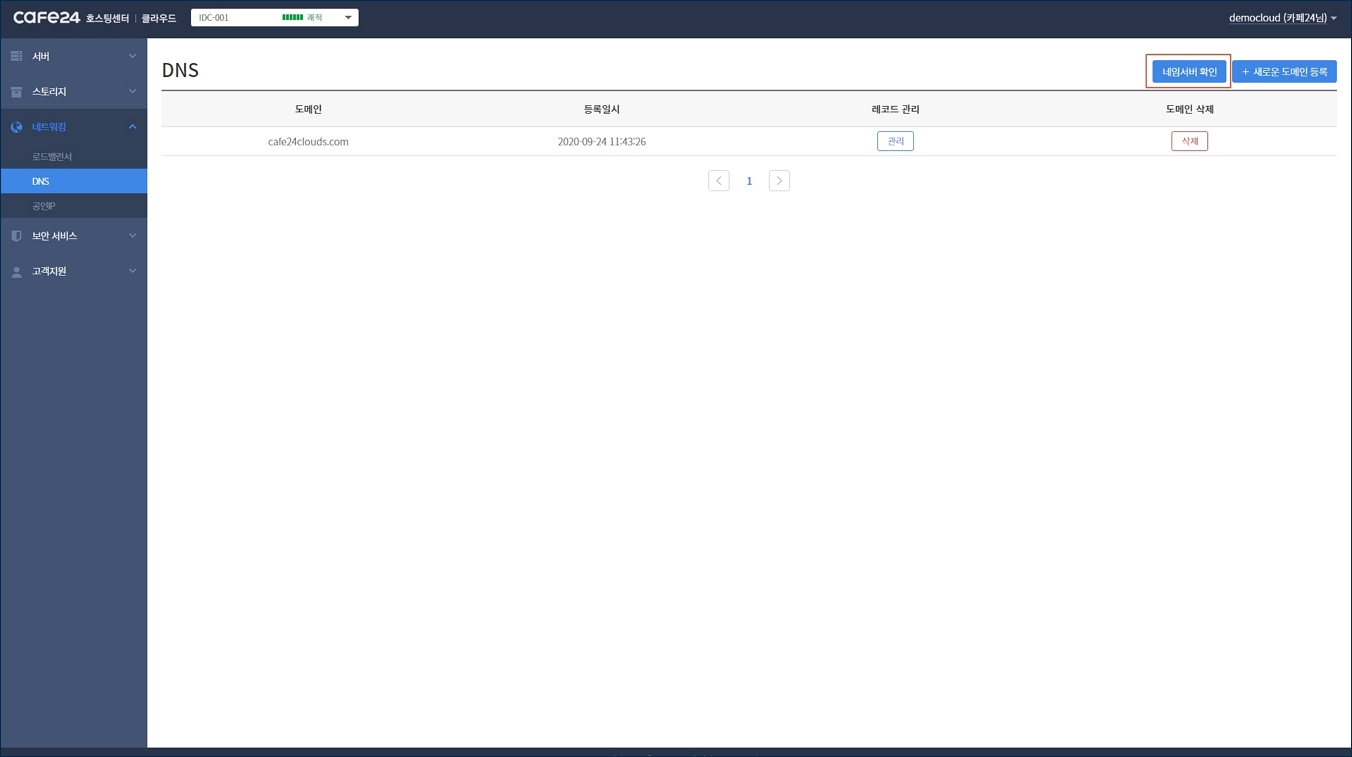Viewport: 1352px width, 757px height.
Task: Click 삭제 to delete cafe24clouds.com
Action: 1189,141
